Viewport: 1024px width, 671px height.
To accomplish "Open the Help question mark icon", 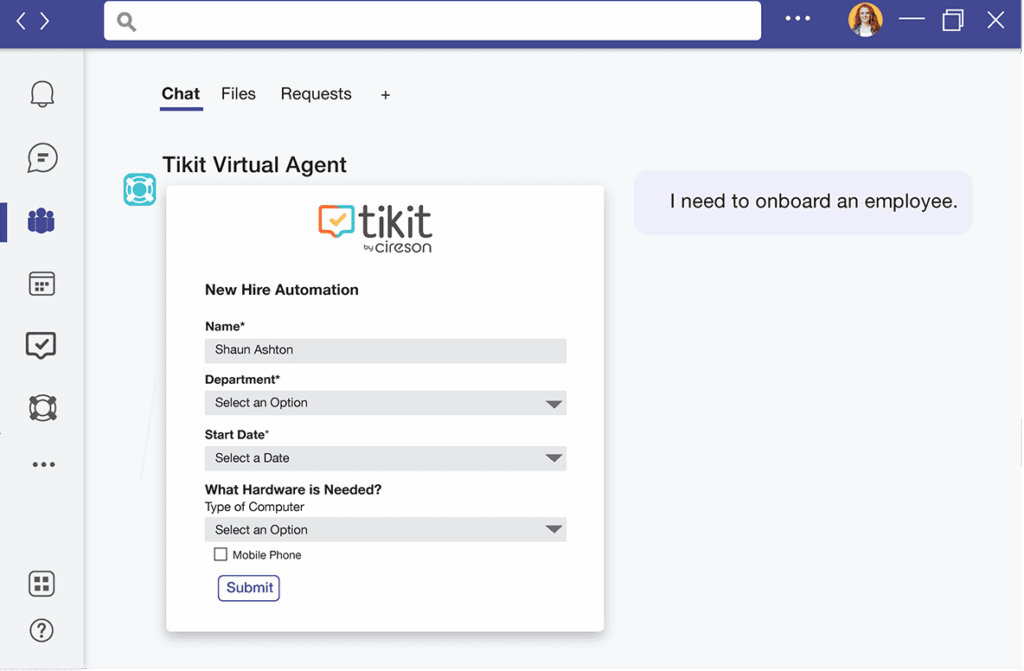I will tap(42, 630).
